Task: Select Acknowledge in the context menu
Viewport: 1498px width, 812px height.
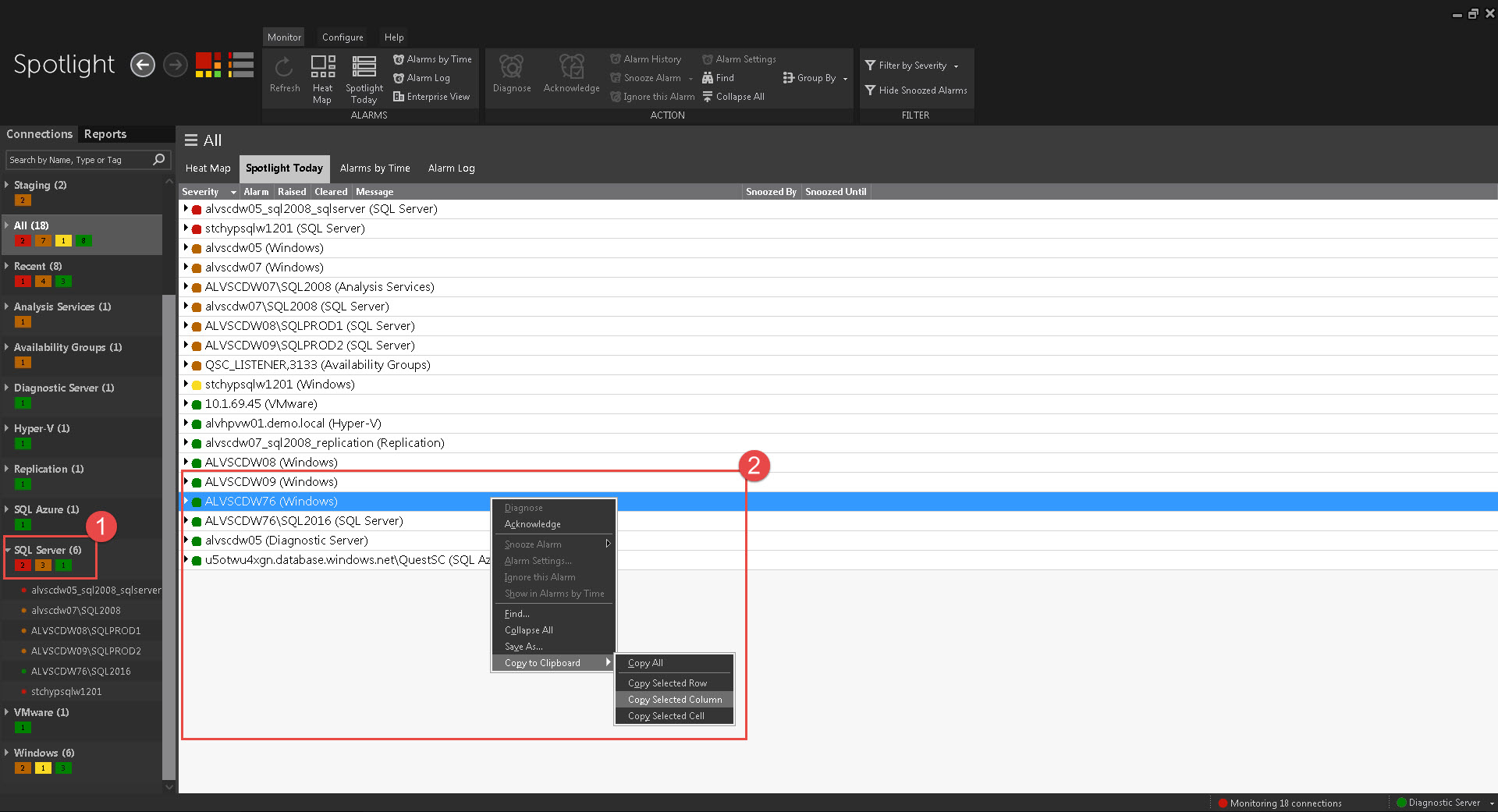Action: [533, 524]
